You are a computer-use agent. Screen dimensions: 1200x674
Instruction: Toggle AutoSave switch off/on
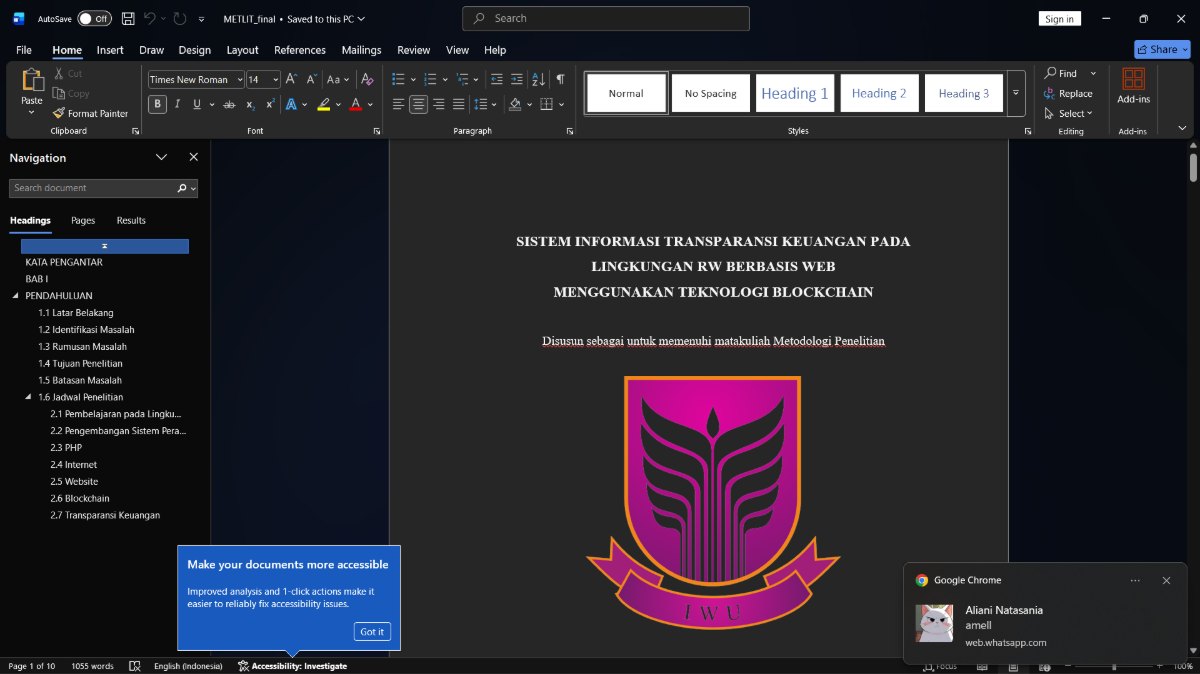coord(94,19)
